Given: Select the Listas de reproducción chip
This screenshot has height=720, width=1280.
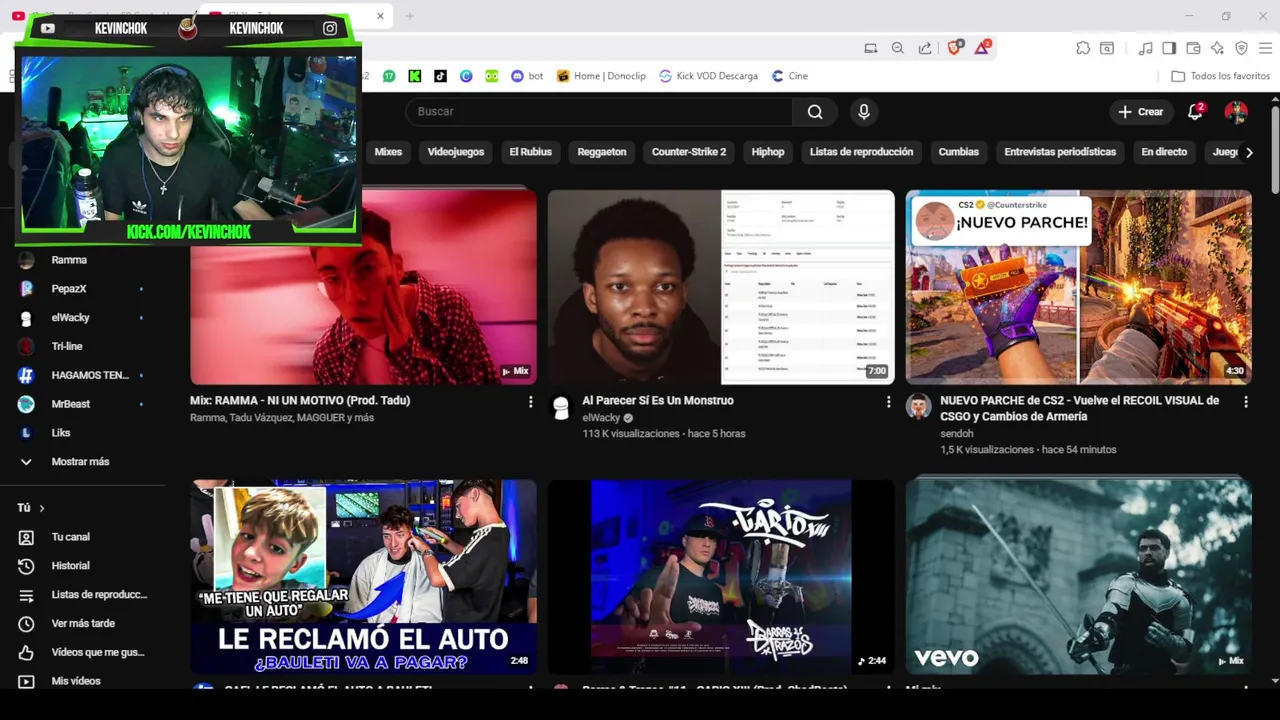Looking at the screenshot, I should (861, 152).
